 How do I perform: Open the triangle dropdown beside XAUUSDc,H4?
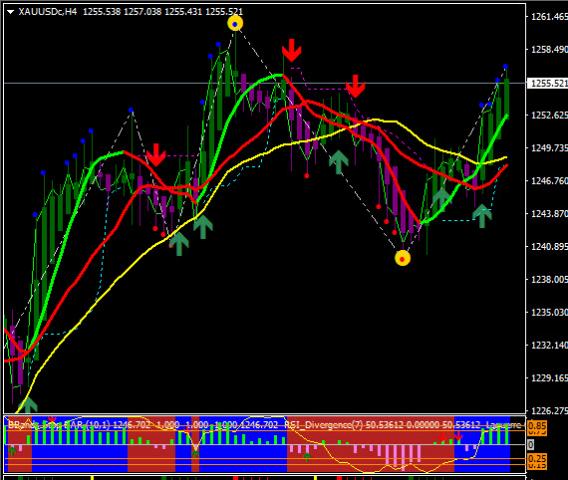[x=11, y=12]
